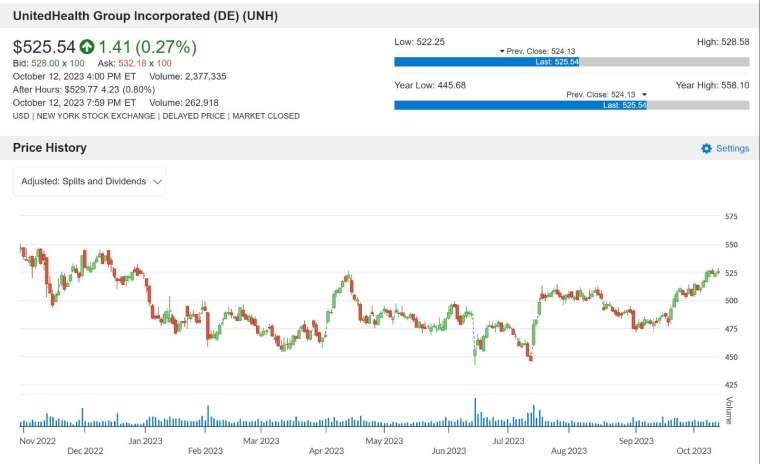Click the October 12, 2023 7:59 PM ET timestamp
This screenshot has height=464, width=760.
click(74, 103)
